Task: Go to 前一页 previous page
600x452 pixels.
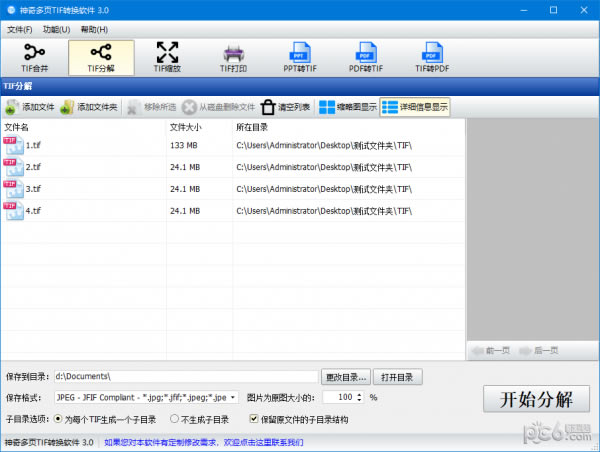Action: (x=491, y=351)
